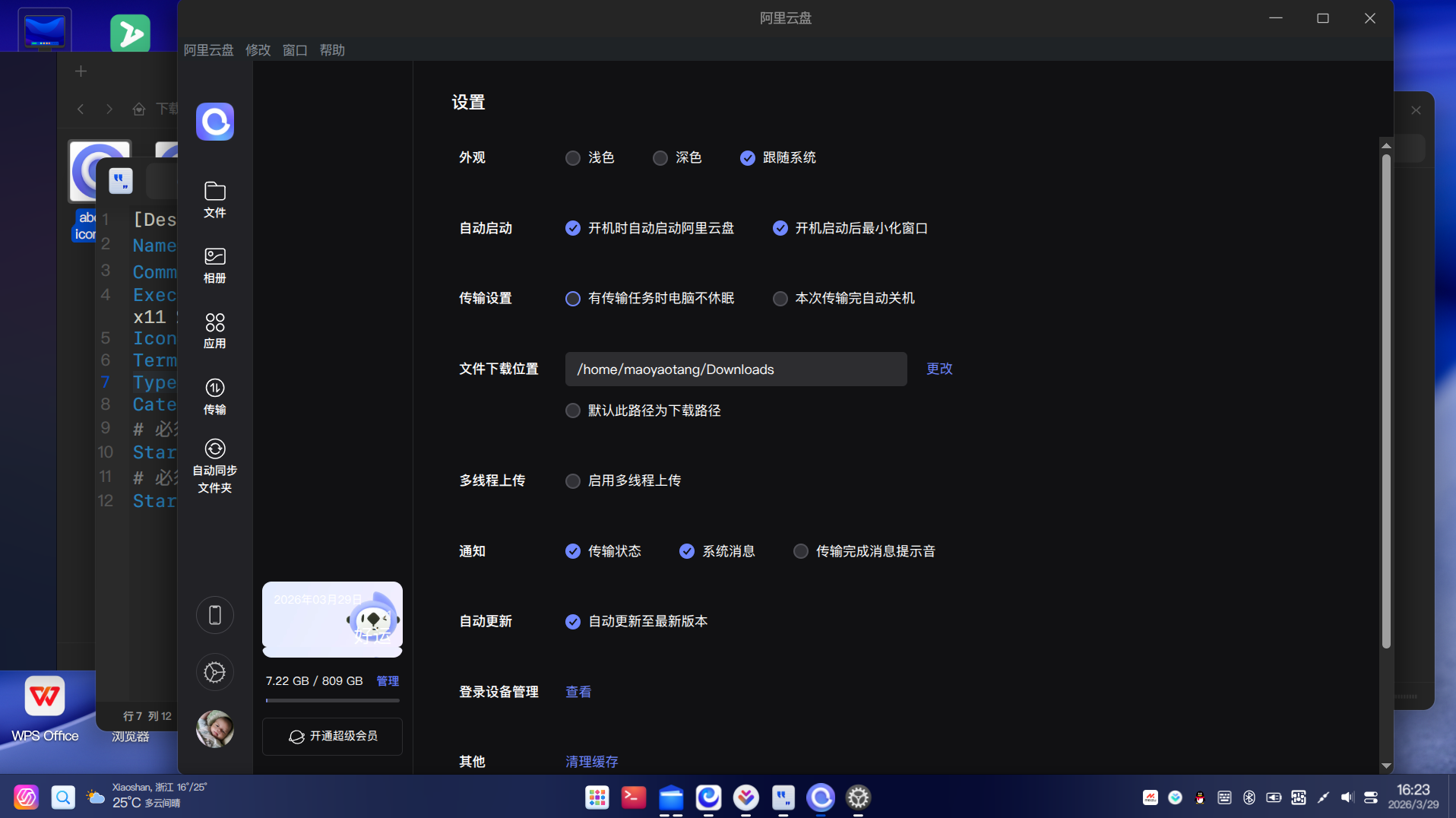The width and height of the screenshot is (1456, 818).
Task: Select the 应用 sidebar icon
Action: point(214,328)
